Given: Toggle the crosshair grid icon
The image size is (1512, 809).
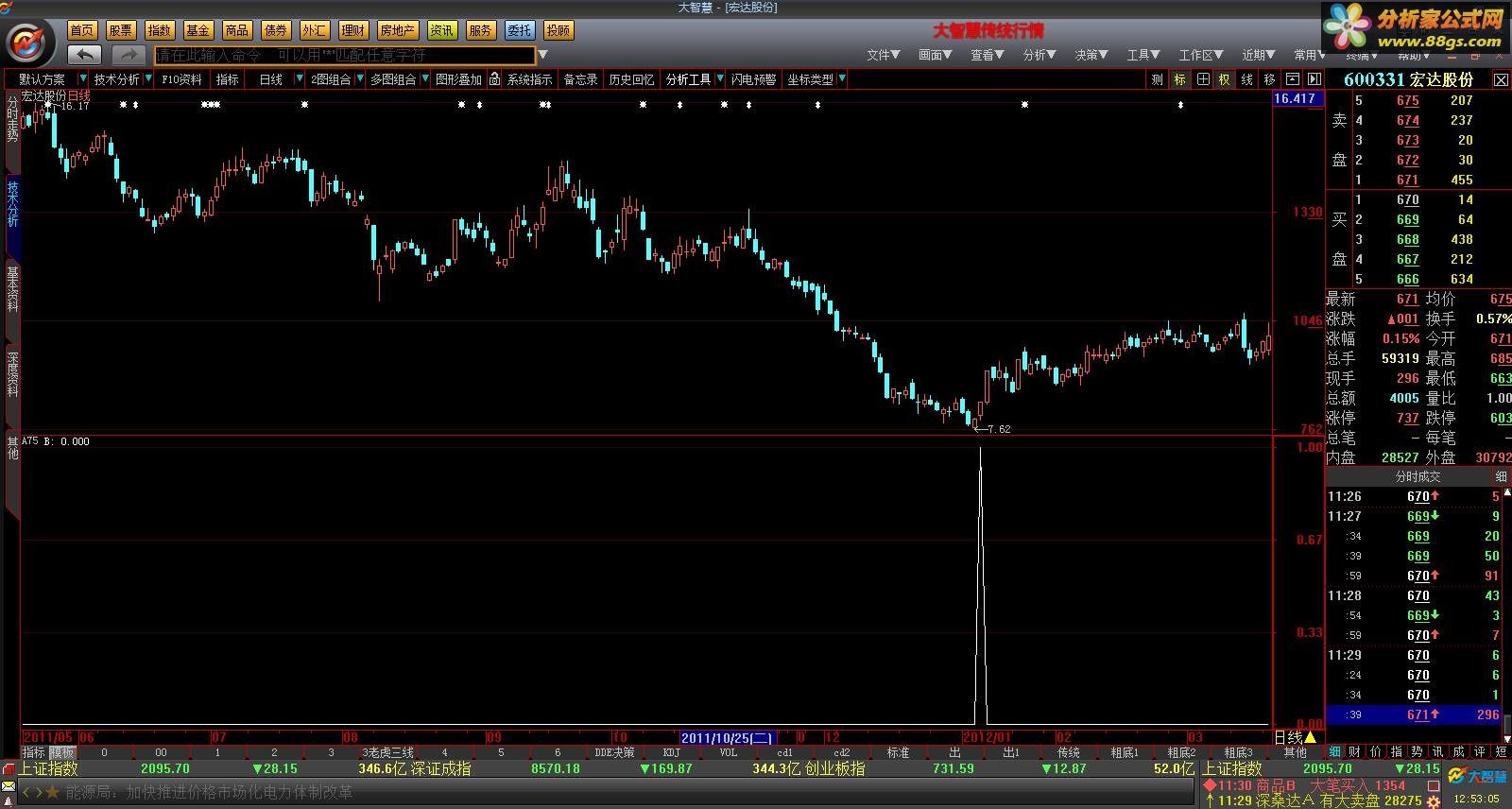Looking at the screenshot, I should point(1203,79).
